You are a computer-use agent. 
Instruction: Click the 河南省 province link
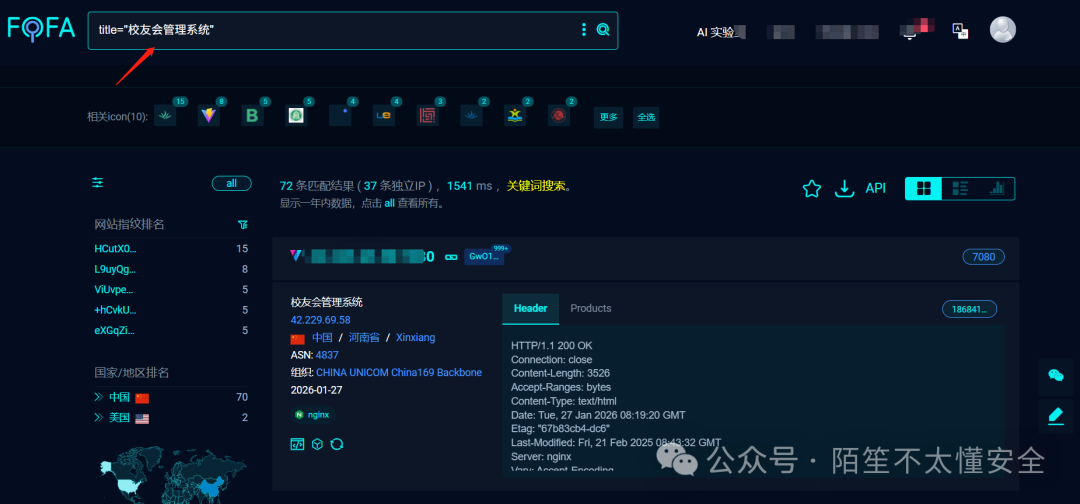[364, 337]
